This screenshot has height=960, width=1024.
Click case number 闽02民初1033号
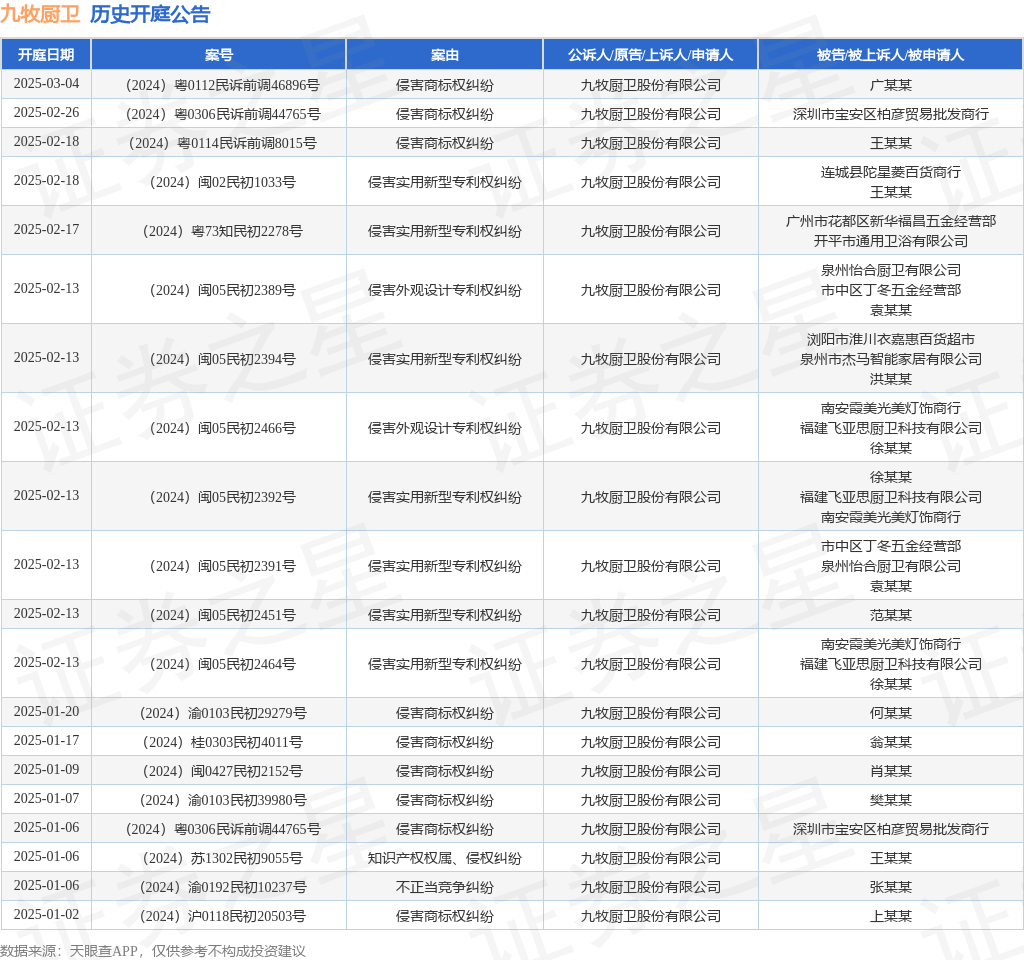click(x=223, y=182)
